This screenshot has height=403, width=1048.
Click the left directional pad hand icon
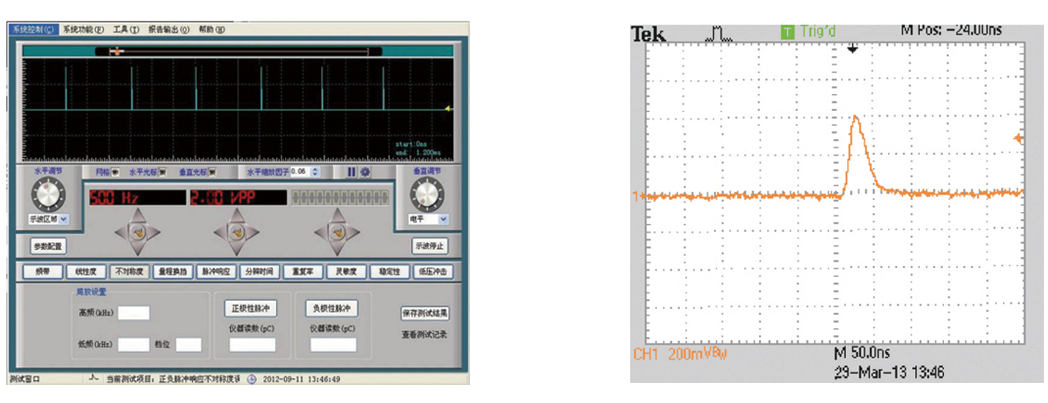[x=138, y=233]
